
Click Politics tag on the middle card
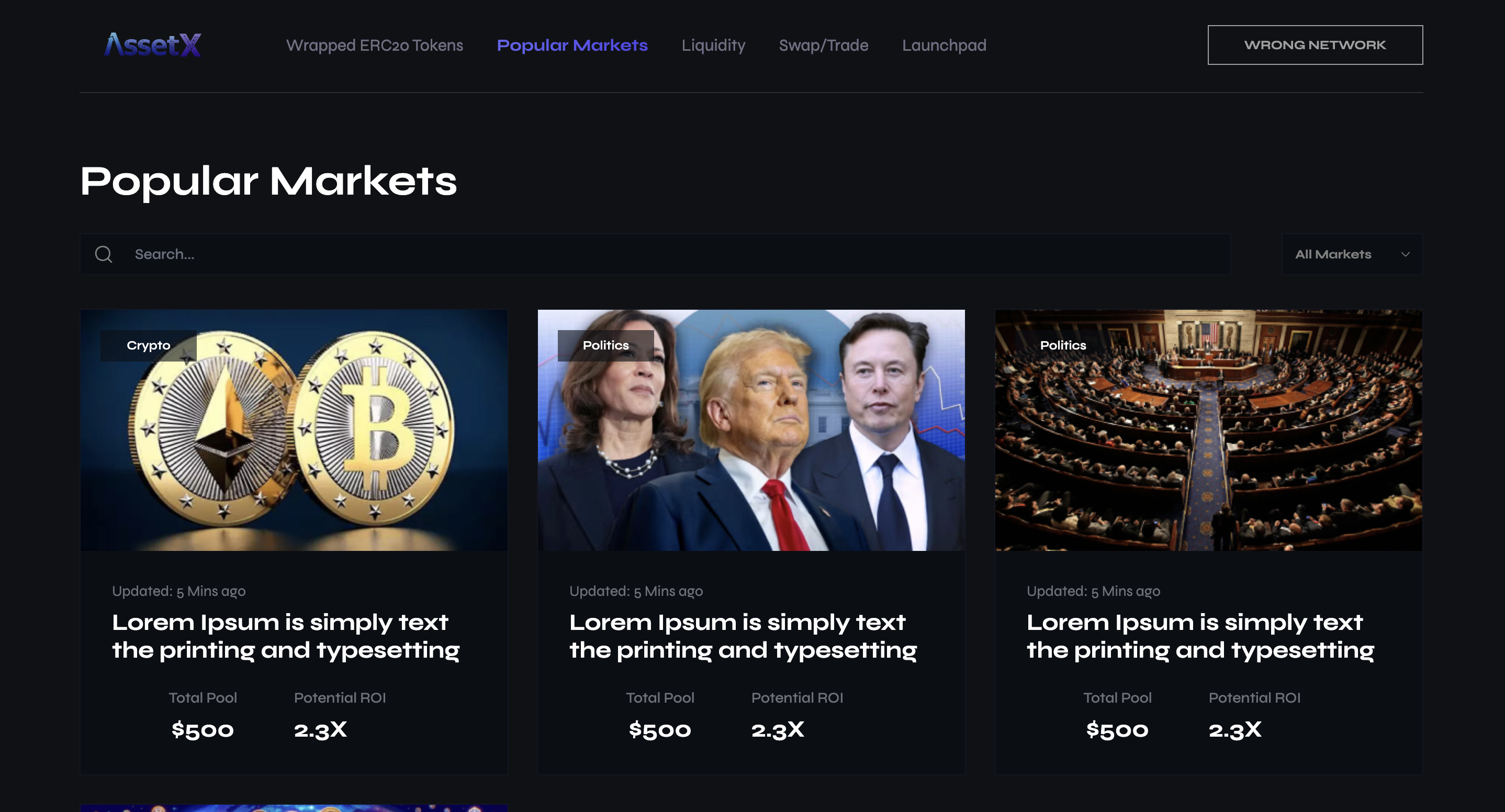point(606,345)
